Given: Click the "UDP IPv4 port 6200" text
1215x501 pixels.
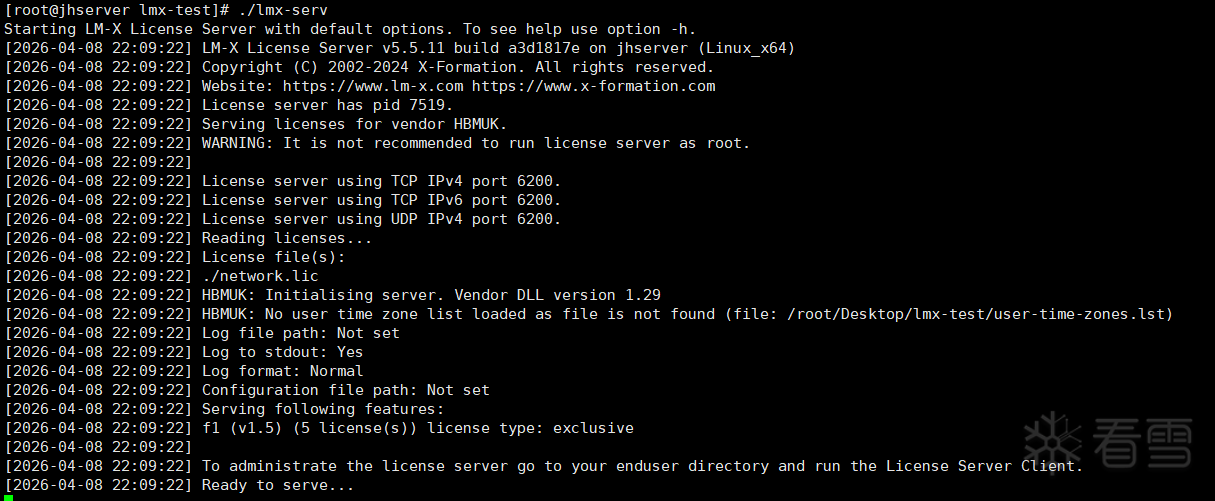Looking at the screenshot, I should pos(472,219).
